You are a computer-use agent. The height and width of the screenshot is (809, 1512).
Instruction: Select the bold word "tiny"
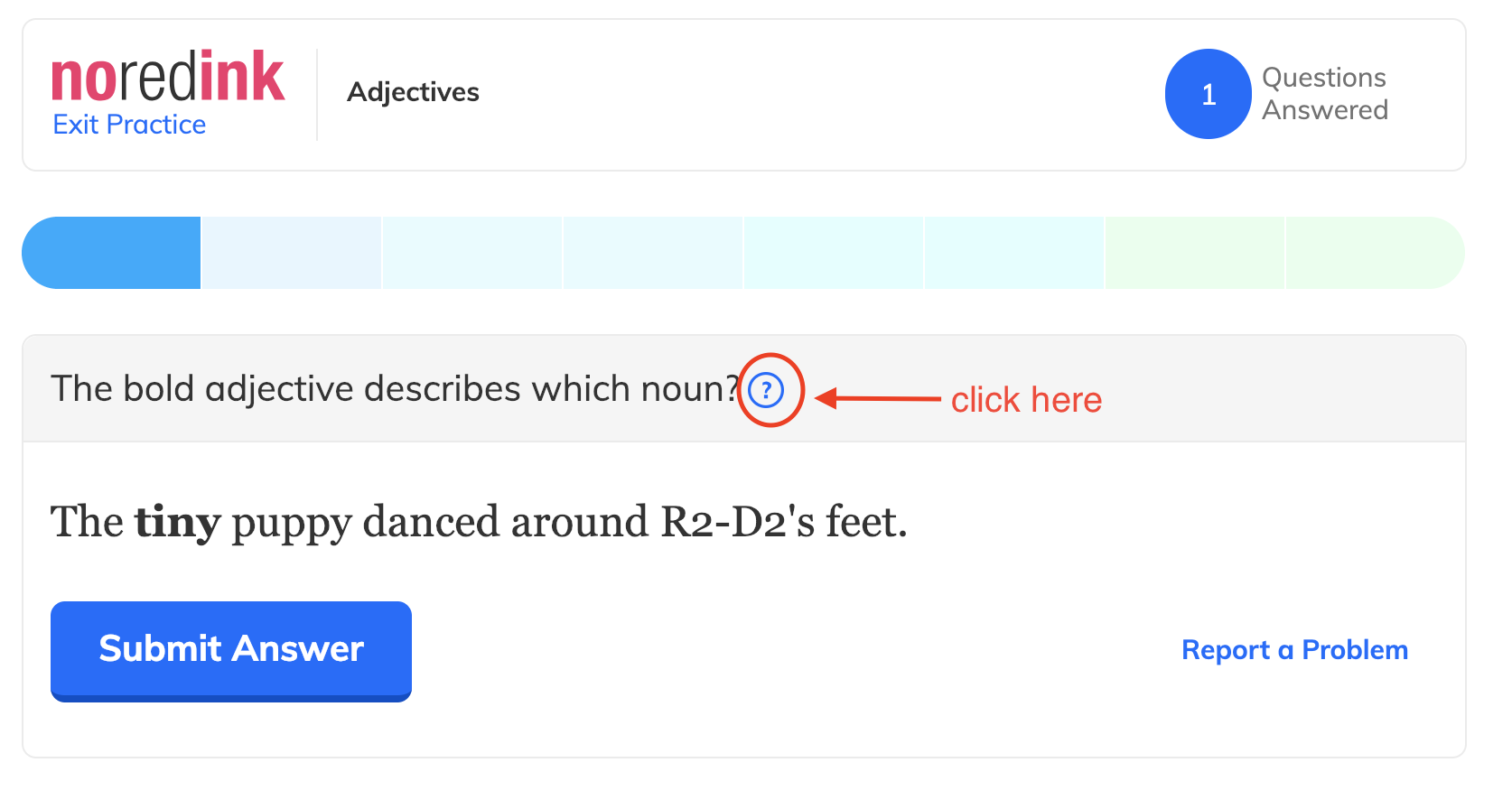178,522
